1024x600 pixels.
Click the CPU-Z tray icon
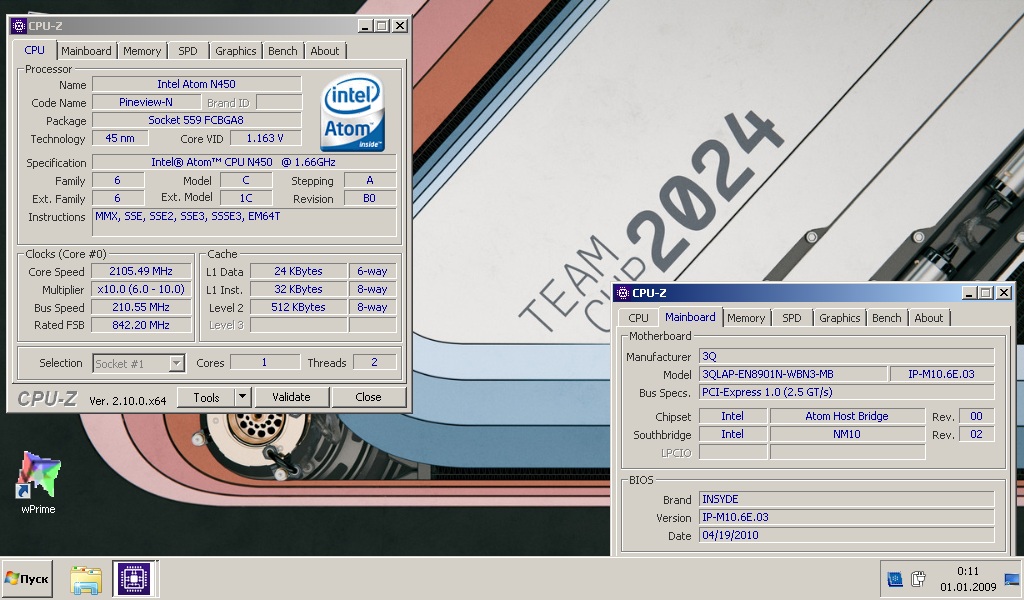(895, 578)
